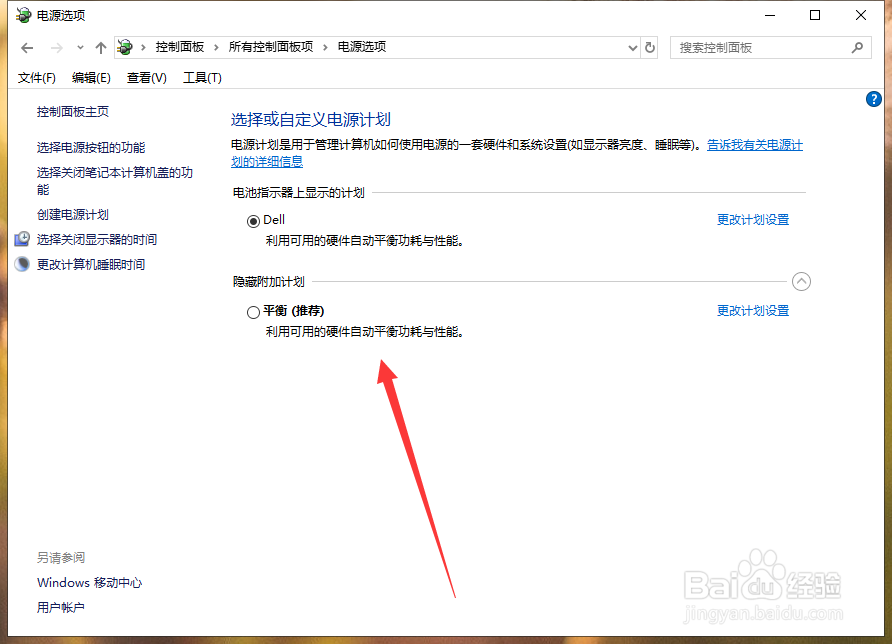The image size is (892, 644).
Task: Open 选择关闭显示器的时间 link
Action: tap(97, 240)
